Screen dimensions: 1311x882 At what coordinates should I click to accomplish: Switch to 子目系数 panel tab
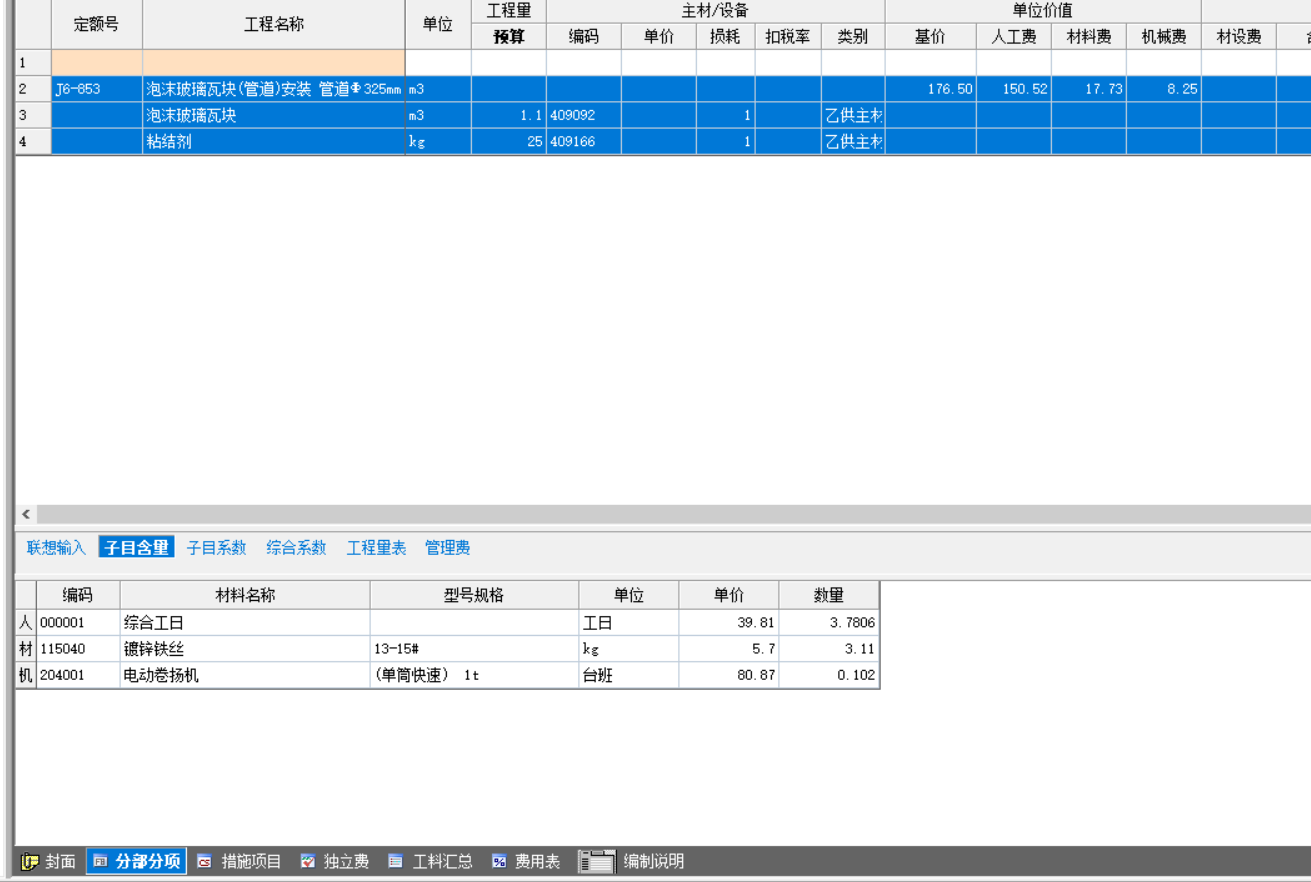pos(216,548)
